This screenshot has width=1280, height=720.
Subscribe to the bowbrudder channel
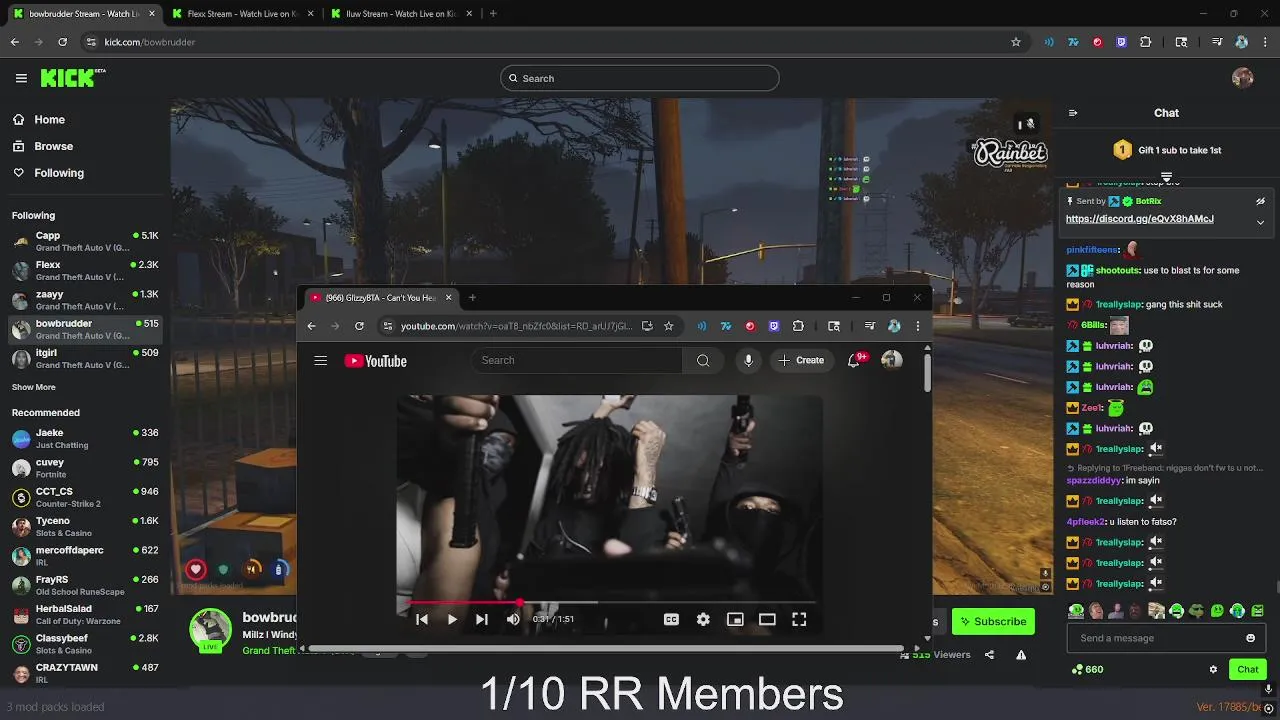pyautogui.click(x=993, y=621)
